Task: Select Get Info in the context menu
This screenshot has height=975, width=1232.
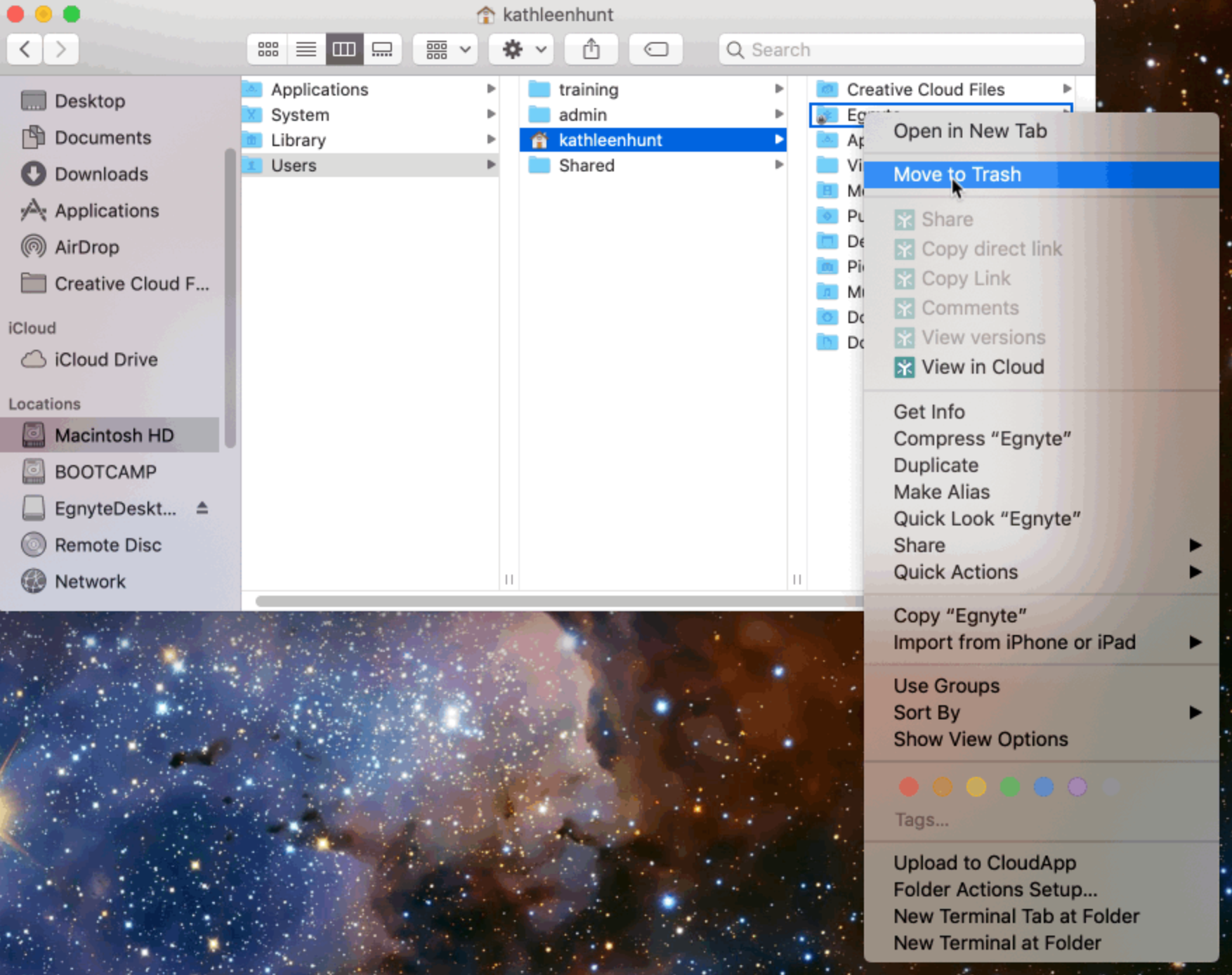Action: tap(929, 412)
